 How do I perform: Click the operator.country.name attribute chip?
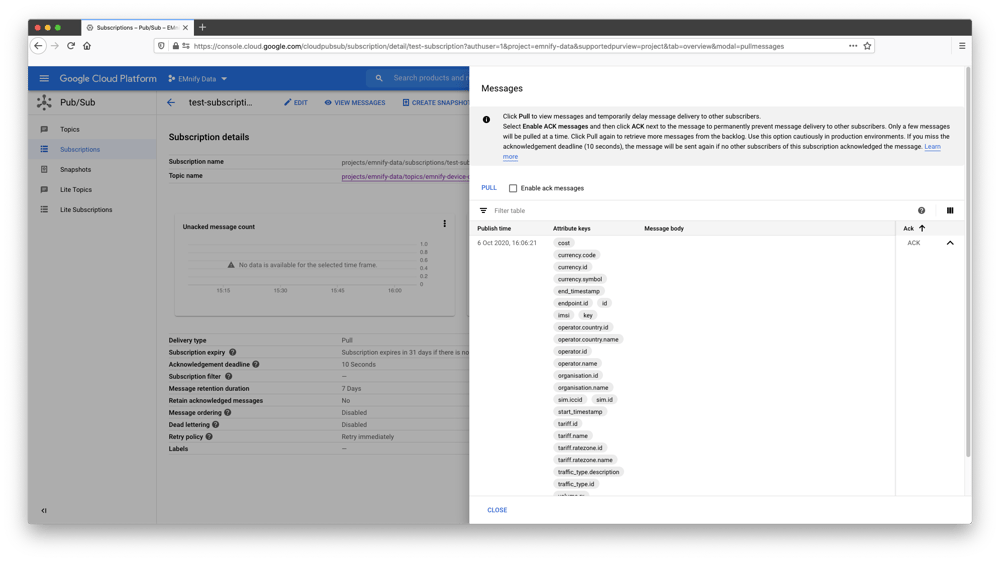tap(588, 340)
